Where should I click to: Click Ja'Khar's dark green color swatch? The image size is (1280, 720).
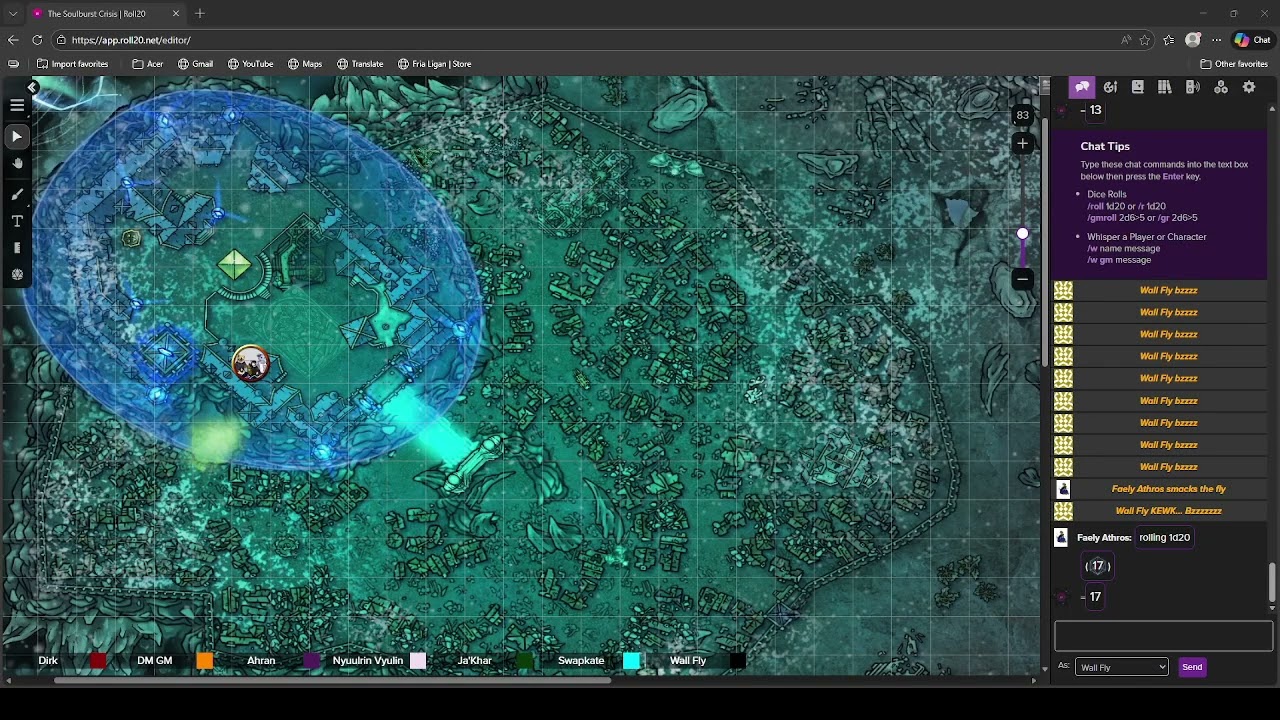(x=525, y=660)
